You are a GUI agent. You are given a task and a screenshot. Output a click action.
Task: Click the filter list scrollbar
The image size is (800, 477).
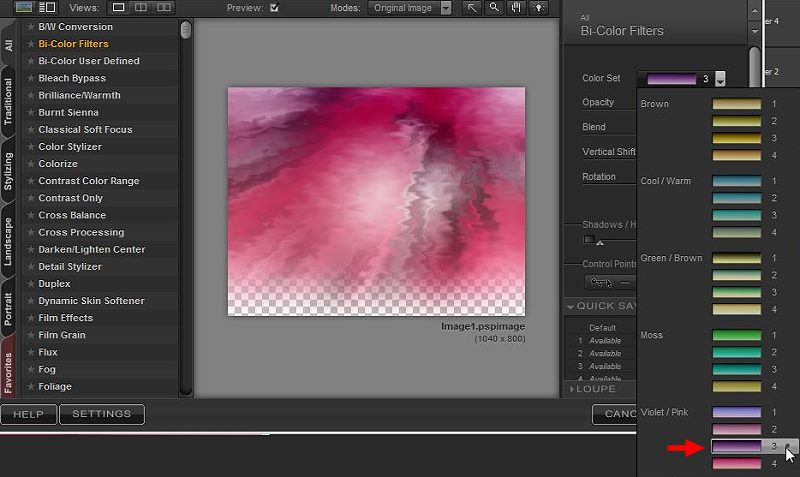tap(186, 30)
